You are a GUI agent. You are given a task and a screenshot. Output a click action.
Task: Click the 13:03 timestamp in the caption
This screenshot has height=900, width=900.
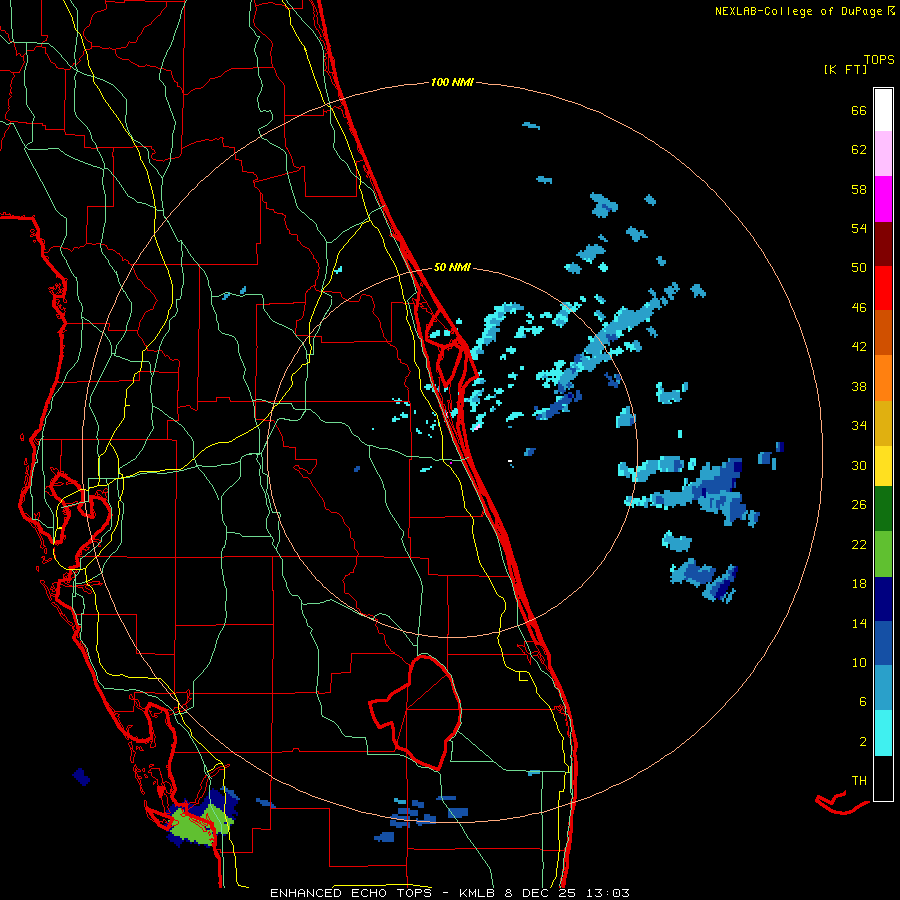(x=607, y=893)
